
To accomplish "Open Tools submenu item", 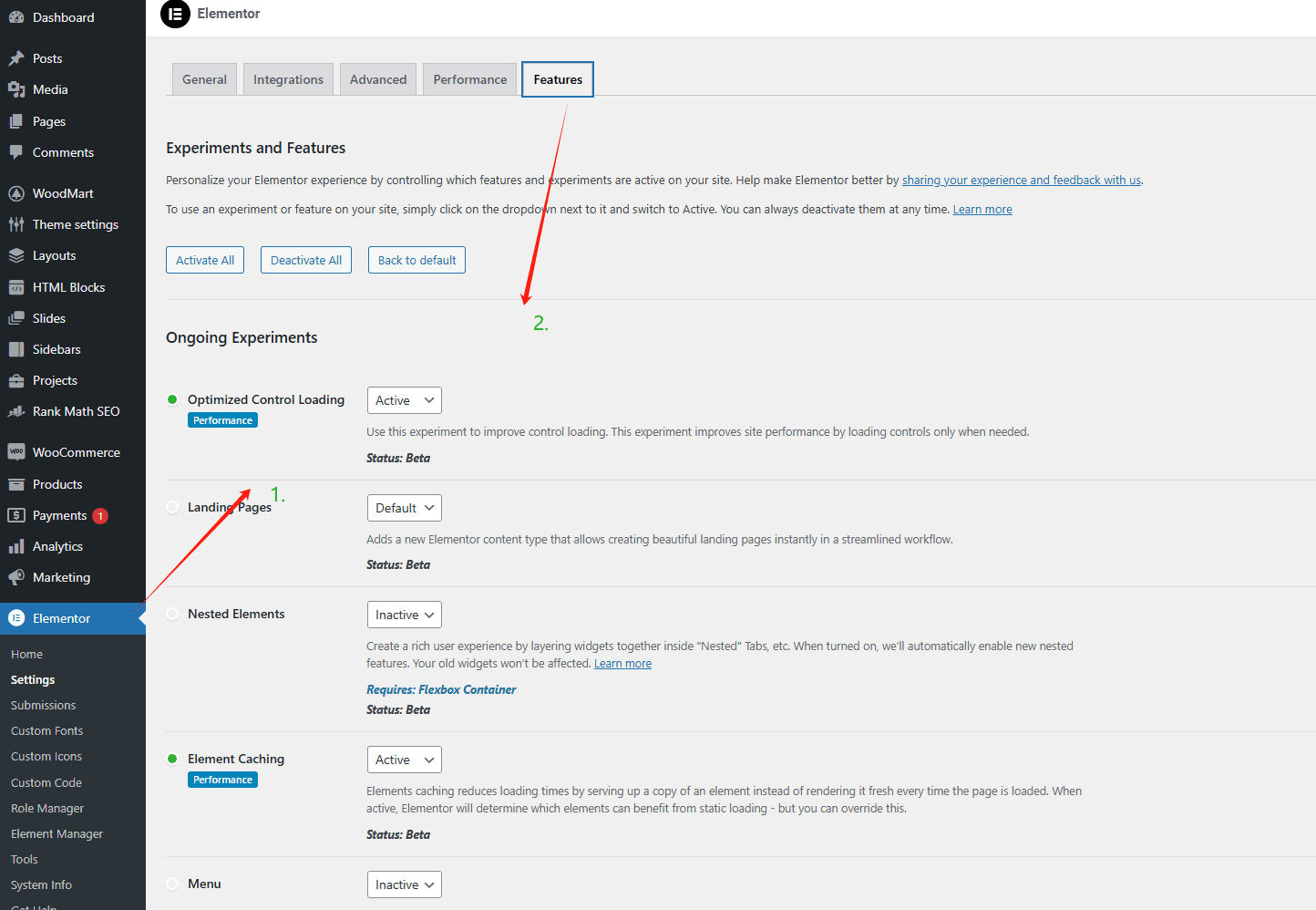I will [x=25, y=859].
